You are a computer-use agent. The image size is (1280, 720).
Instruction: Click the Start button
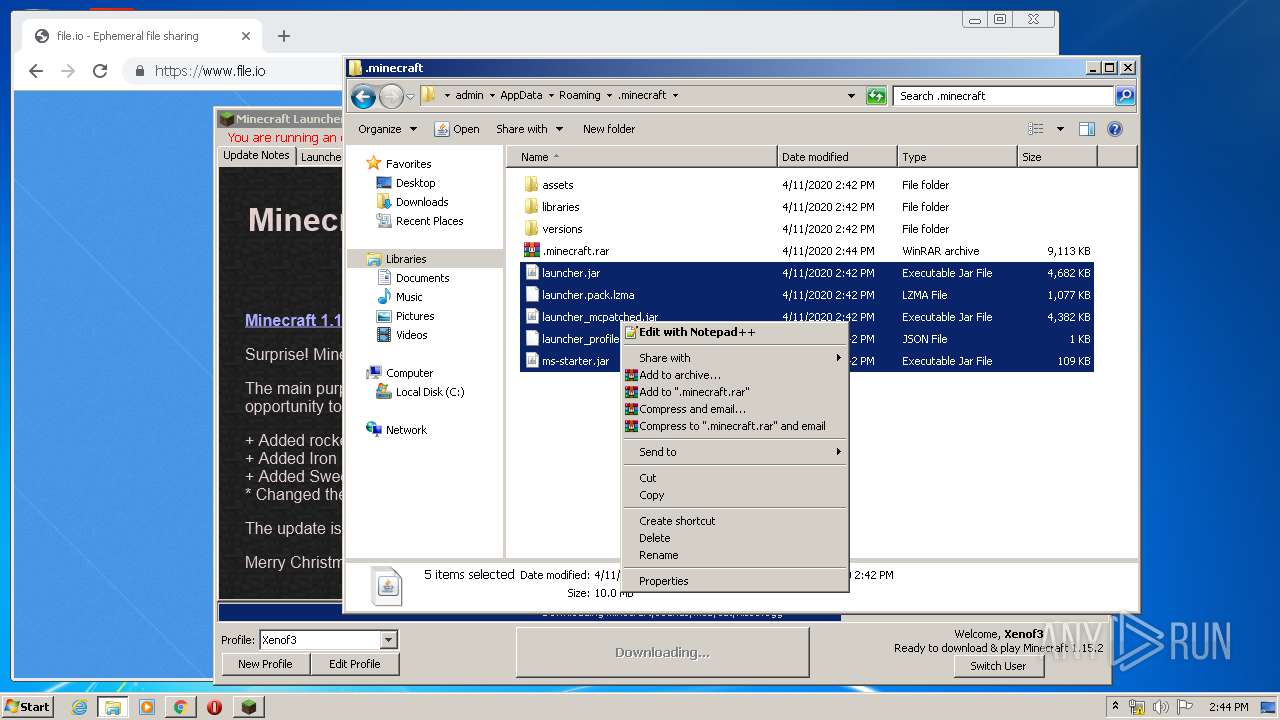point(28,707)
